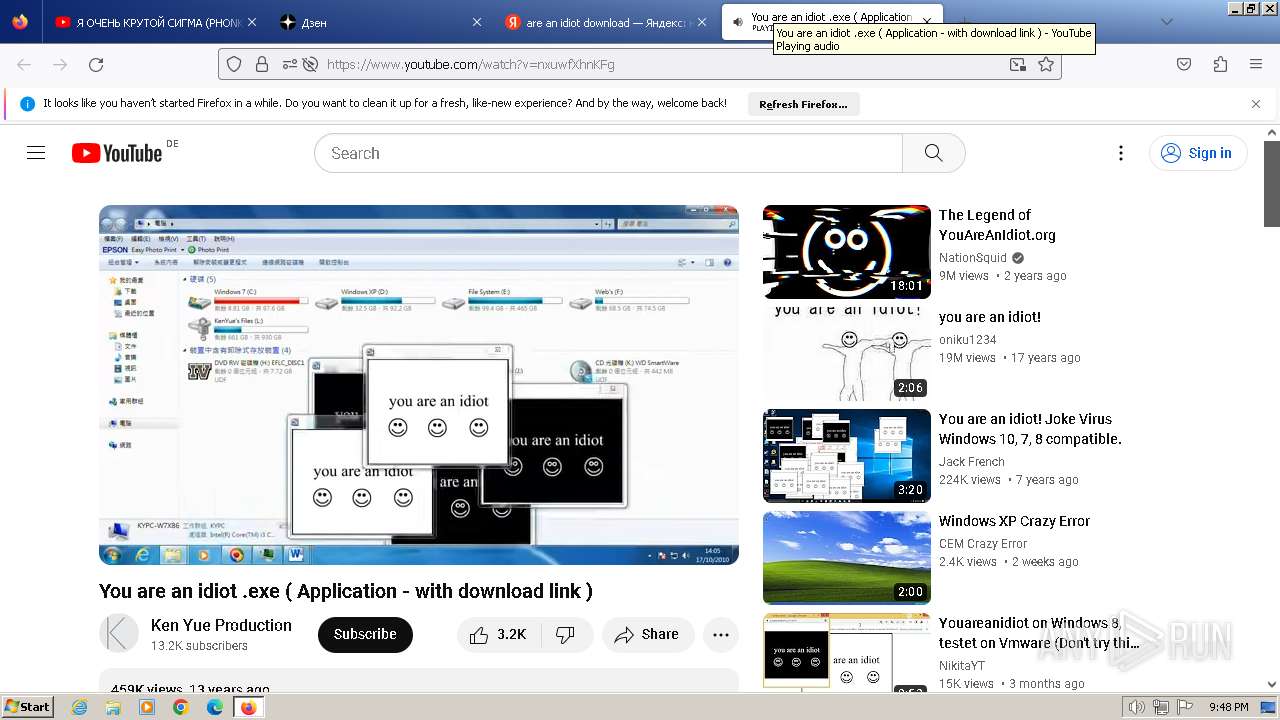Go forward in Firefox history
This screenshot has width=1280, height=720.
coord(60,64)
